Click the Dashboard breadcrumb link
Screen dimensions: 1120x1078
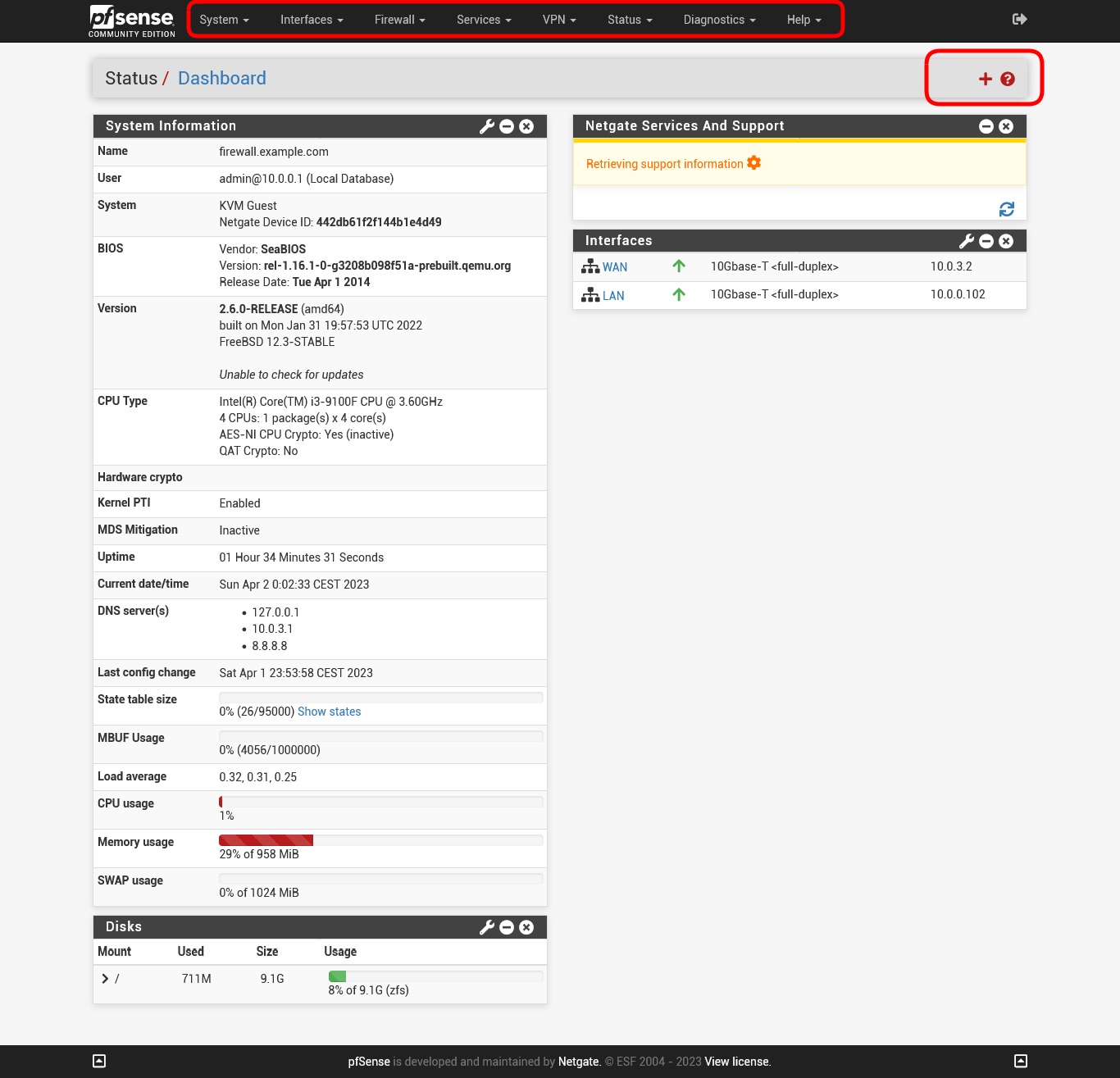tap(222, 78)
